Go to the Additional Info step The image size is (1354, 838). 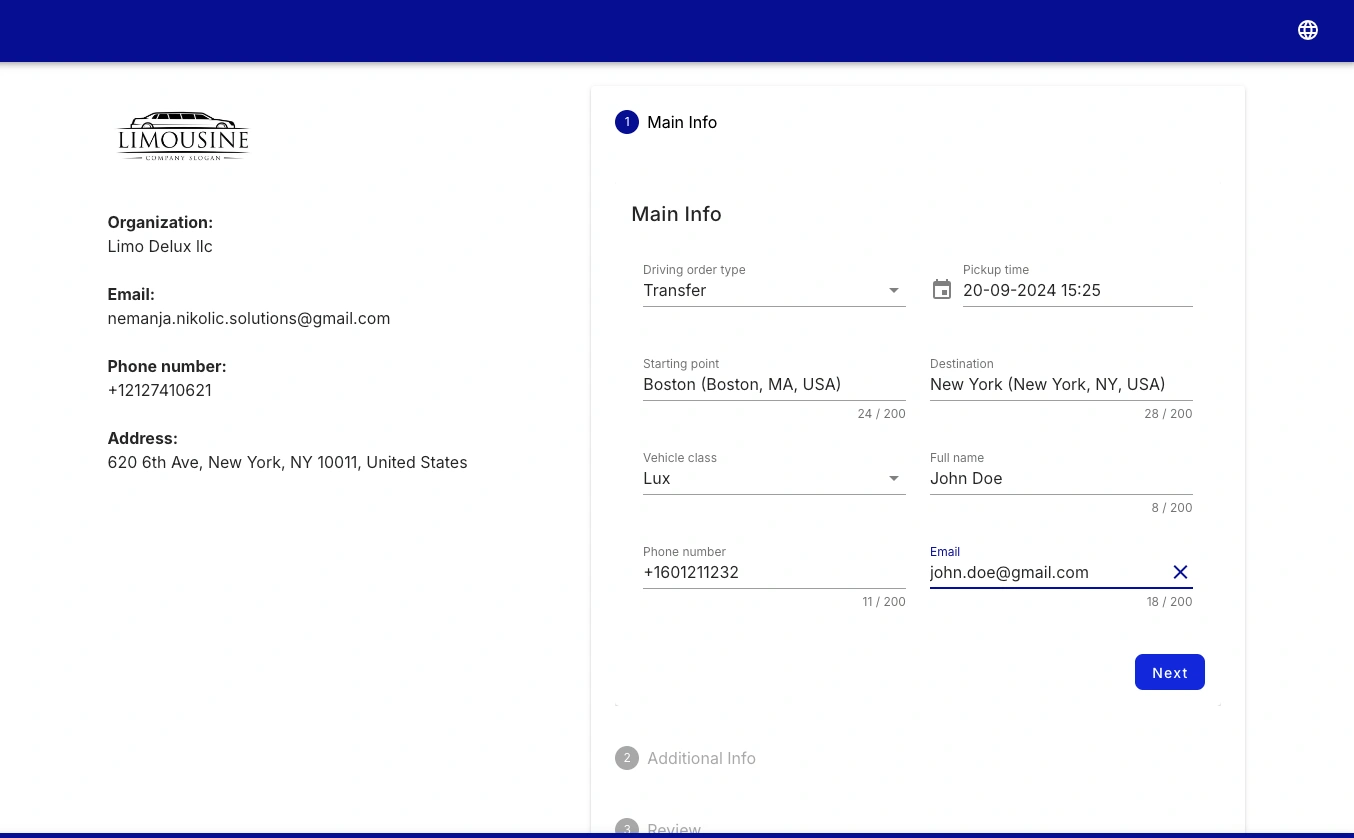coord(701,758)
